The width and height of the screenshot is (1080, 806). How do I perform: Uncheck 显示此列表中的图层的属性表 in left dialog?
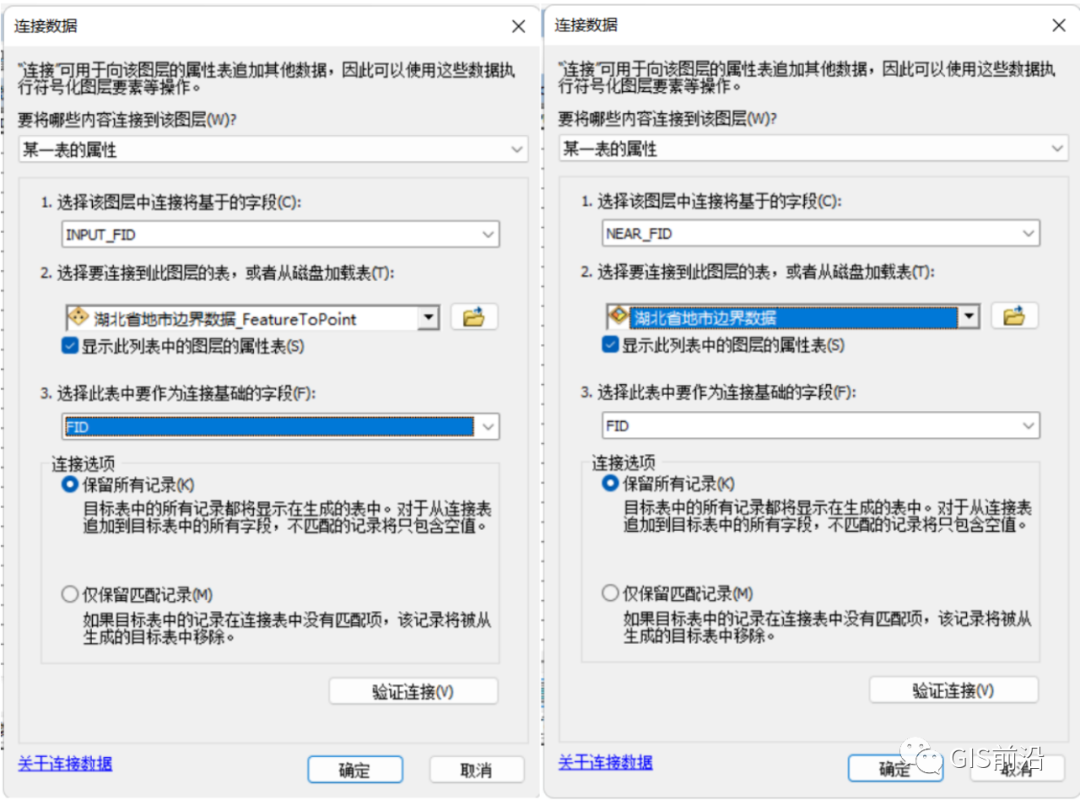coord(70,346)
